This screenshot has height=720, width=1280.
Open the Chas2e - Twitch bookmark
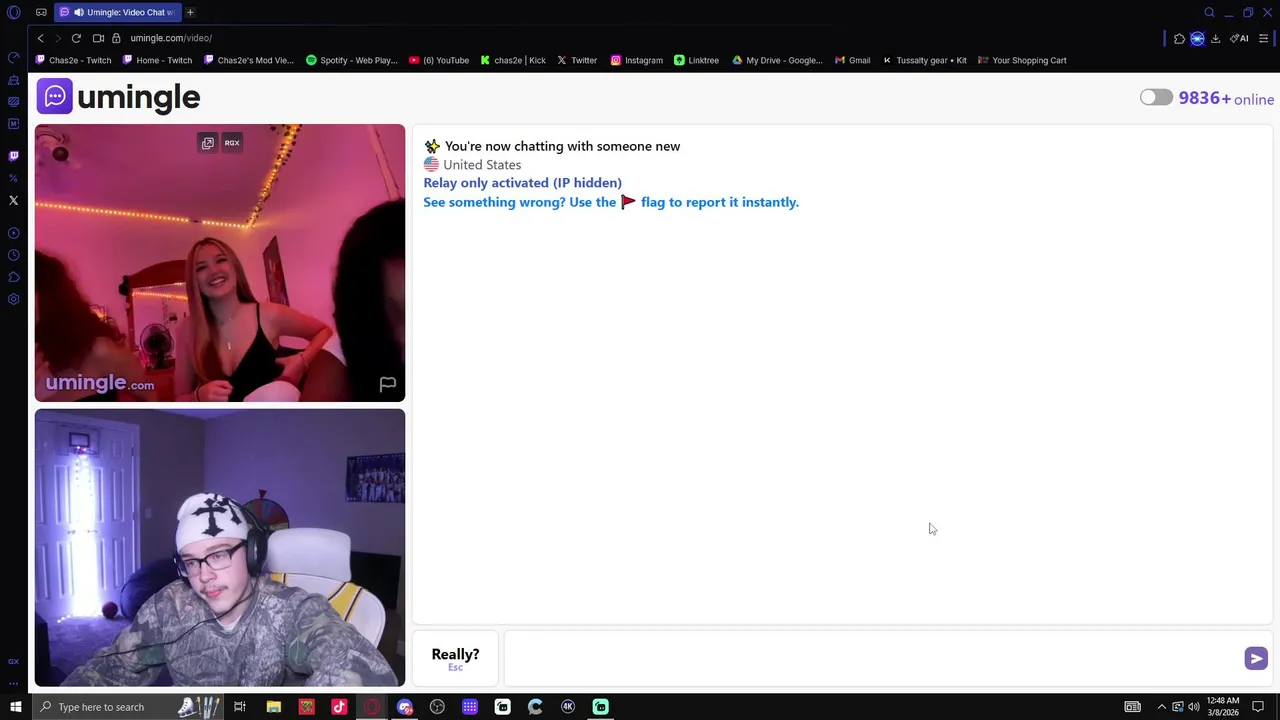[73, 60]
